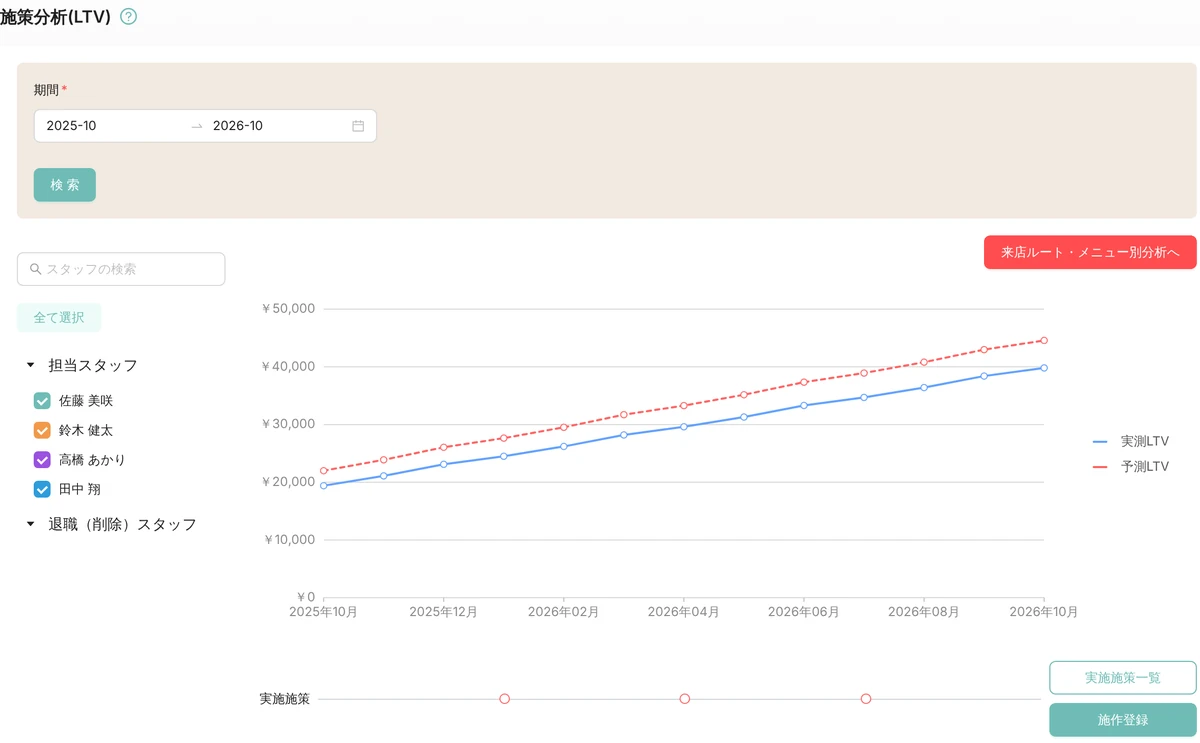The width and height of the screenshot is (1200, 743).
Task: Click the 実測LTV point at 2026年10月
Action: click(1044, 368)
